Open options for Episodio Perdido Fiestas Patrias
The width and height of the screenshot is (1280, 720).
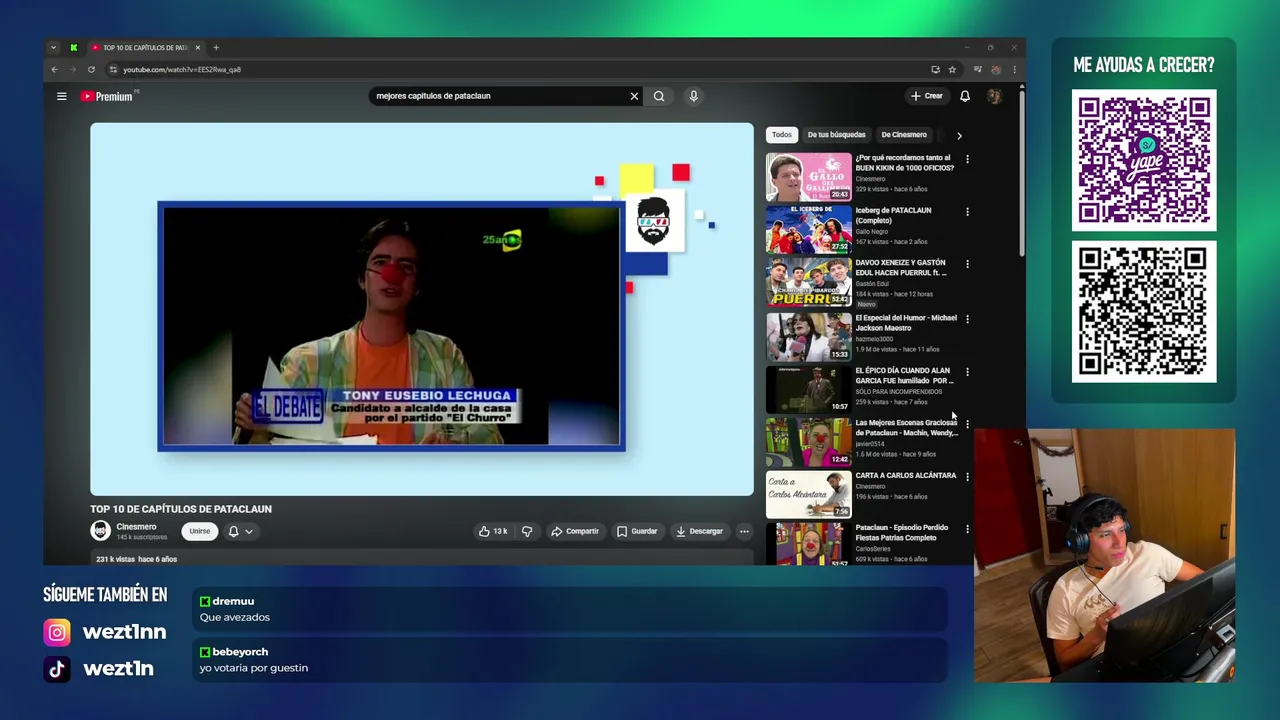(x=967, y=529)
